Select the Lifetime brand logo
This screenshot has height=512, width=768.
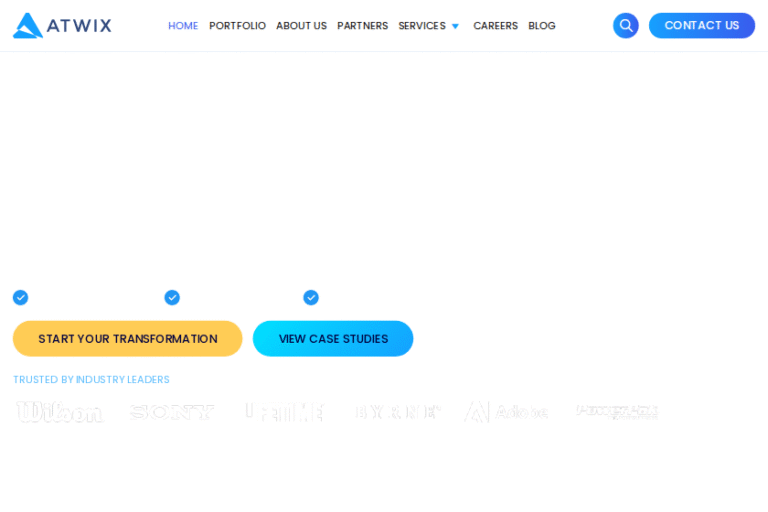pos(284,412)
